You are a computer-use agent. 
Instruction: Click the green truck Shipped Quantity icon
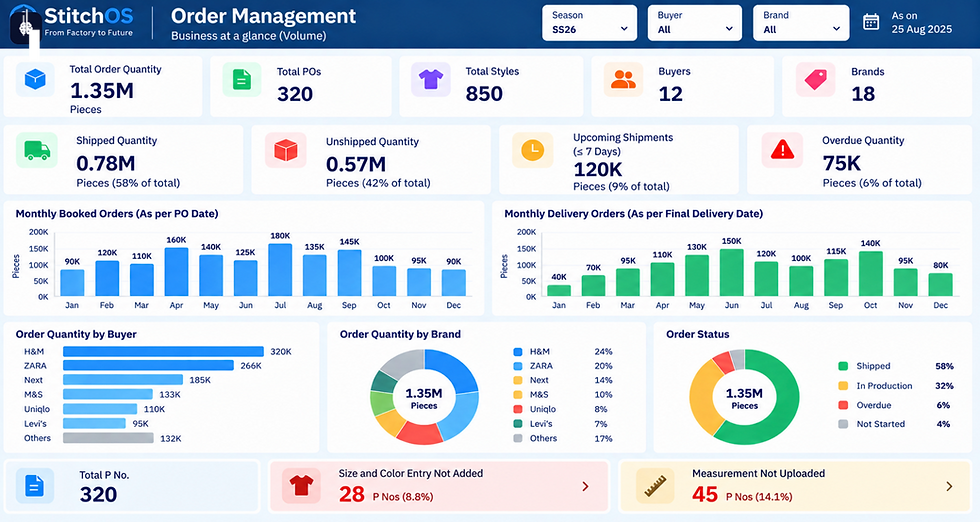(x=36, y=150)
